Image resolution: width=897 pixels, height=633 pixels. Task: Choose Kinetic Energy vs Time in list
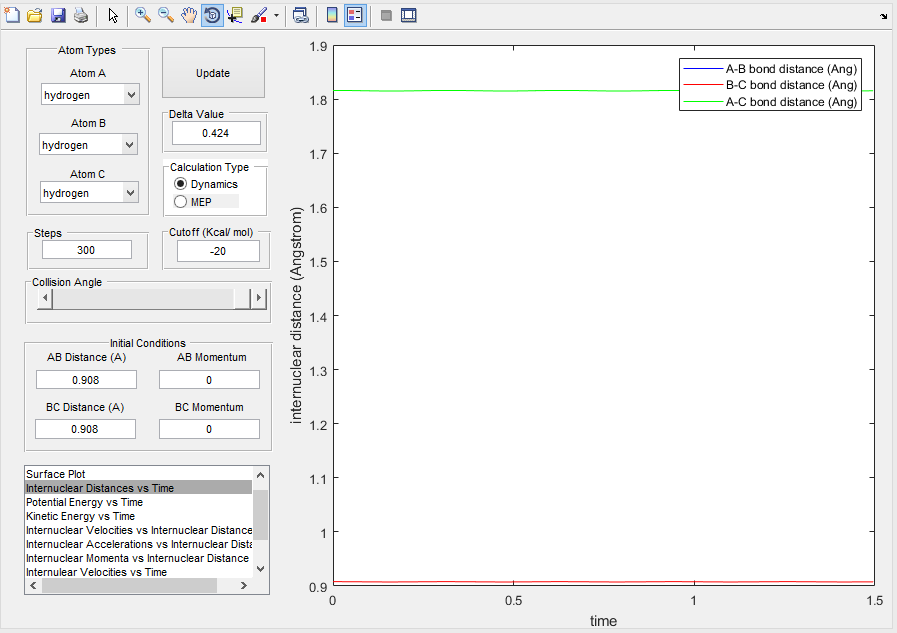point(81,516)
